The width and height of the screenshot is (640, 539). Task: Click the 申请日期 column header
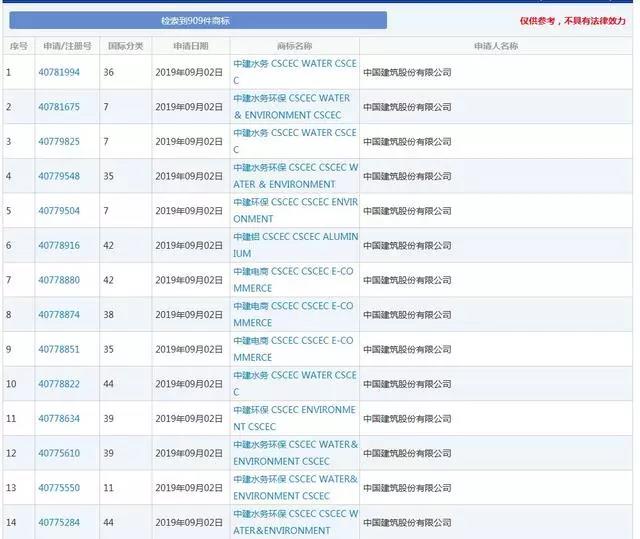(x=190, y=46)
